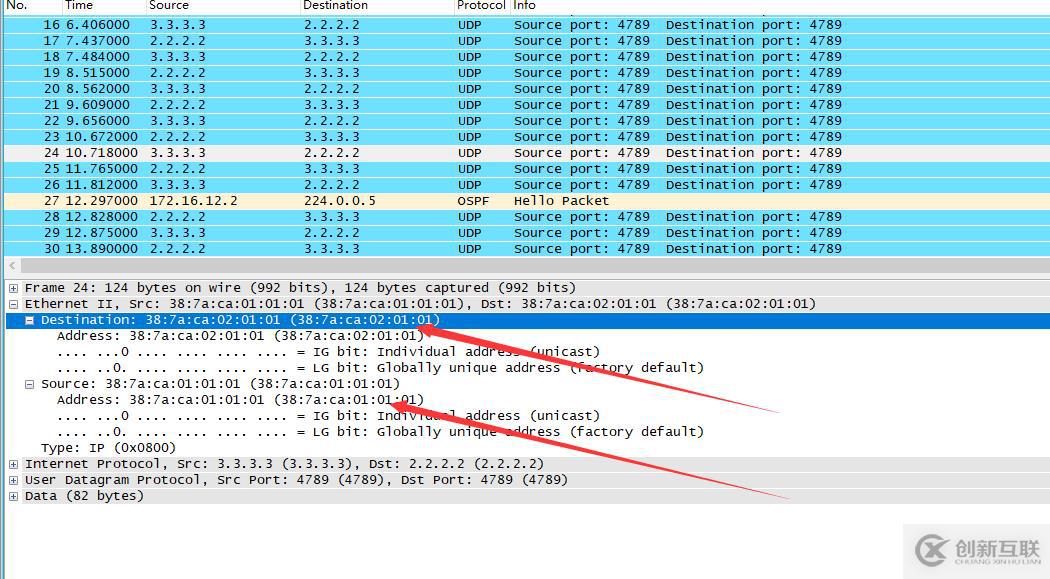Select packet 22 at time 9.656000
The width and height of the screenshot is (1050, 579).
(526, 121)
